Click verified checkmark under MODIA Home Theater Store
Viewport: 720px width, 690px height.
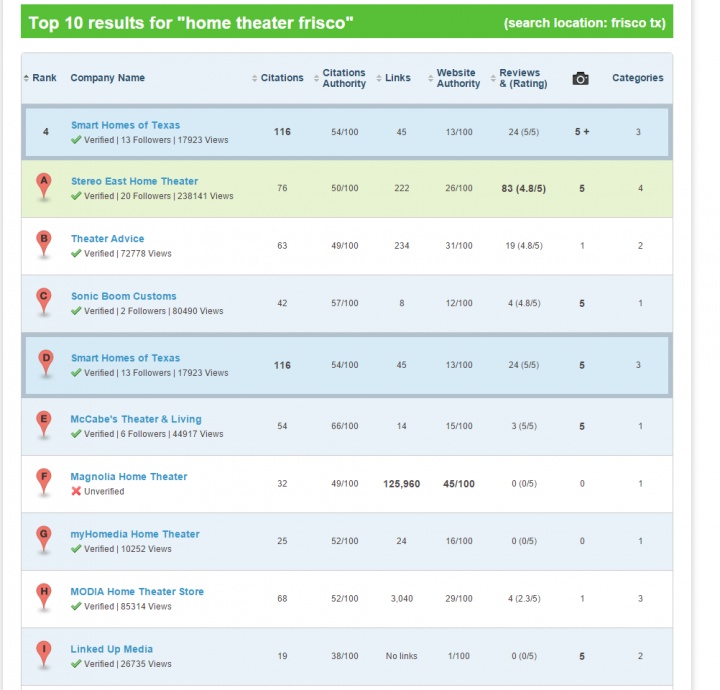tap(76, 606)
